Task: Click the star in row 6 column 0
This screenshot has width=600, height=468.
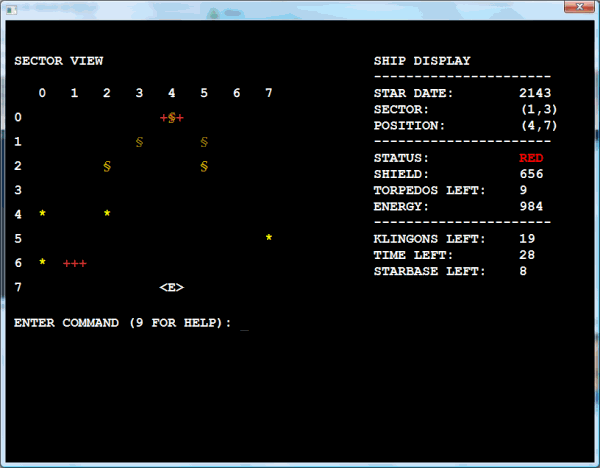Action: (42, 261)
